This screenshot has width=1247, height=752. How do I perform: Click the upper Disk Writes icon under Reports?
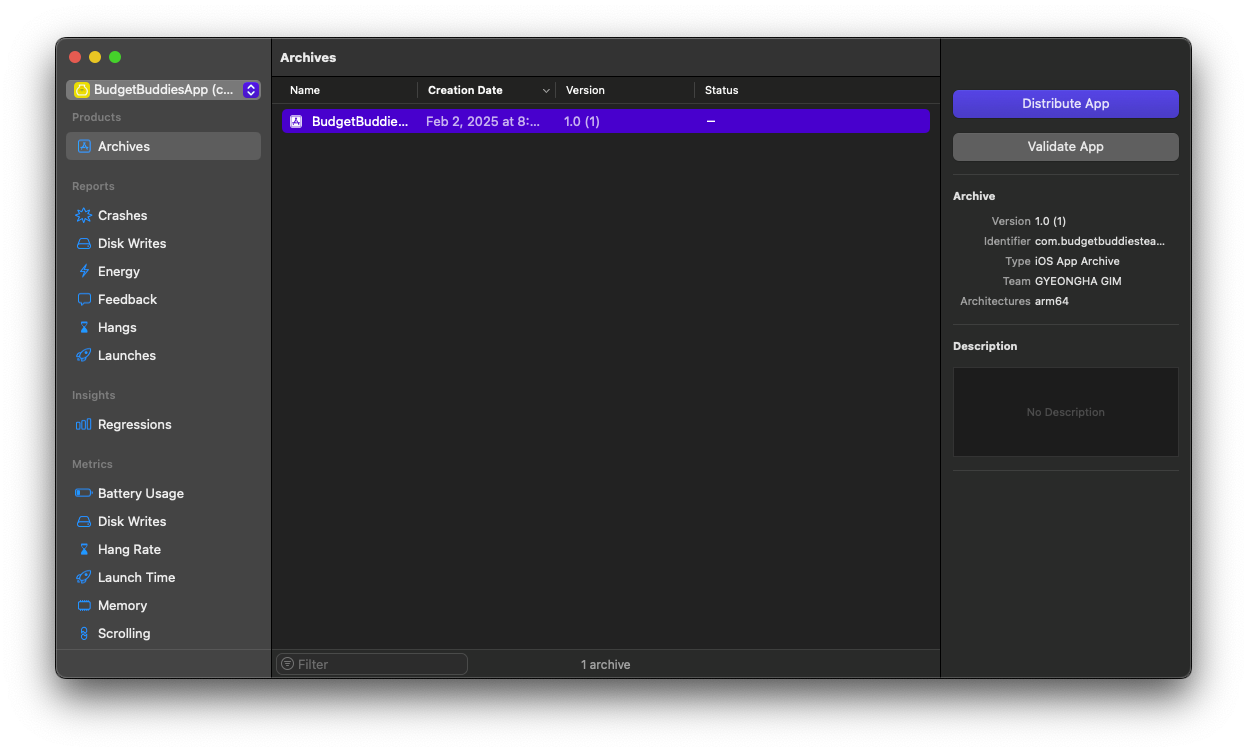coord(84,243)
